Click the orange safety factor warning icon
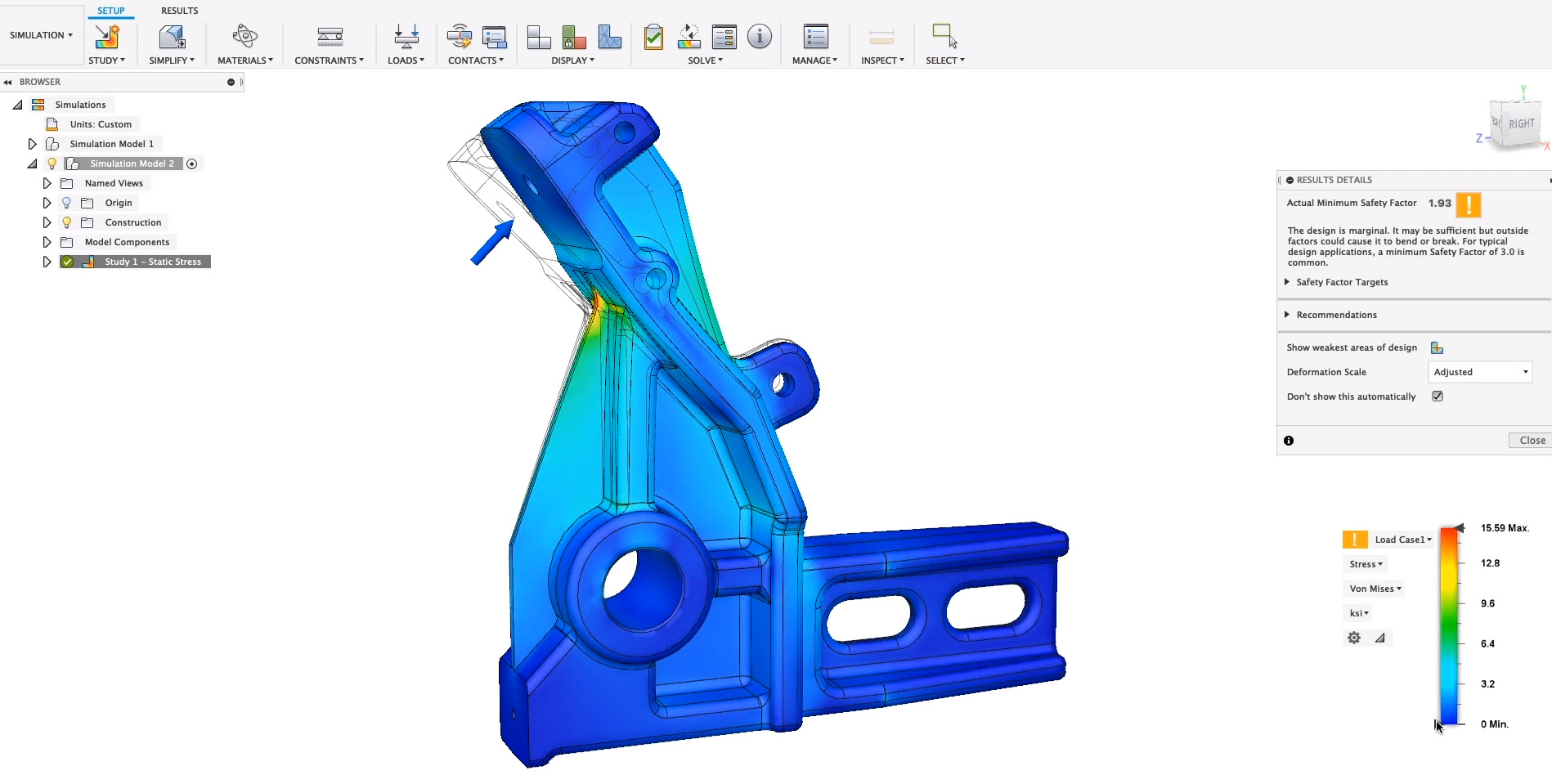 point(1469,204)
